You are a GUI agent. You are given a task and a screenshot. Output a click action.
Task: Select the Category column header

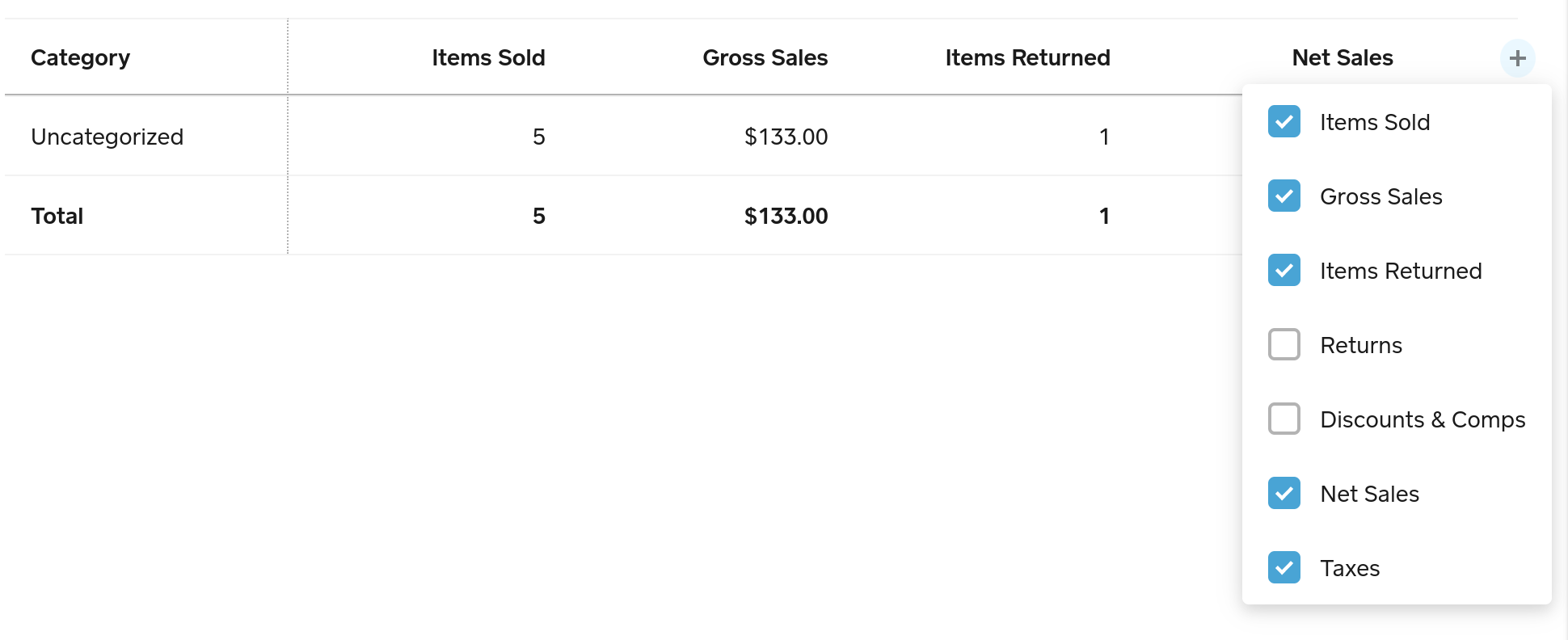pos(80,58)
